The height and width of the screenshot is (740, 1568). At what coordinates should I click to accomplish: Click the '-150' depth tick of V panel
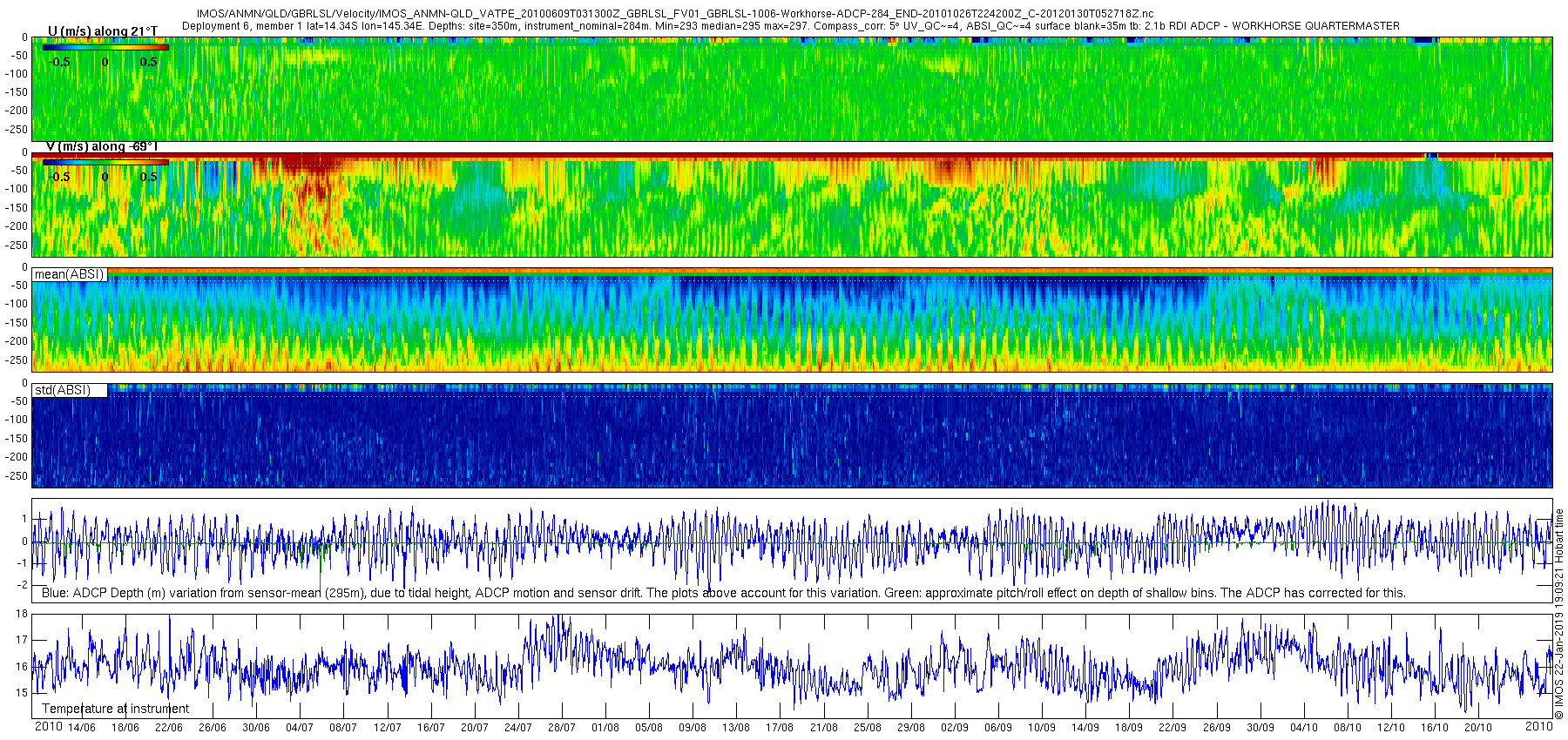pyautogui.click(x=17, y=208)
